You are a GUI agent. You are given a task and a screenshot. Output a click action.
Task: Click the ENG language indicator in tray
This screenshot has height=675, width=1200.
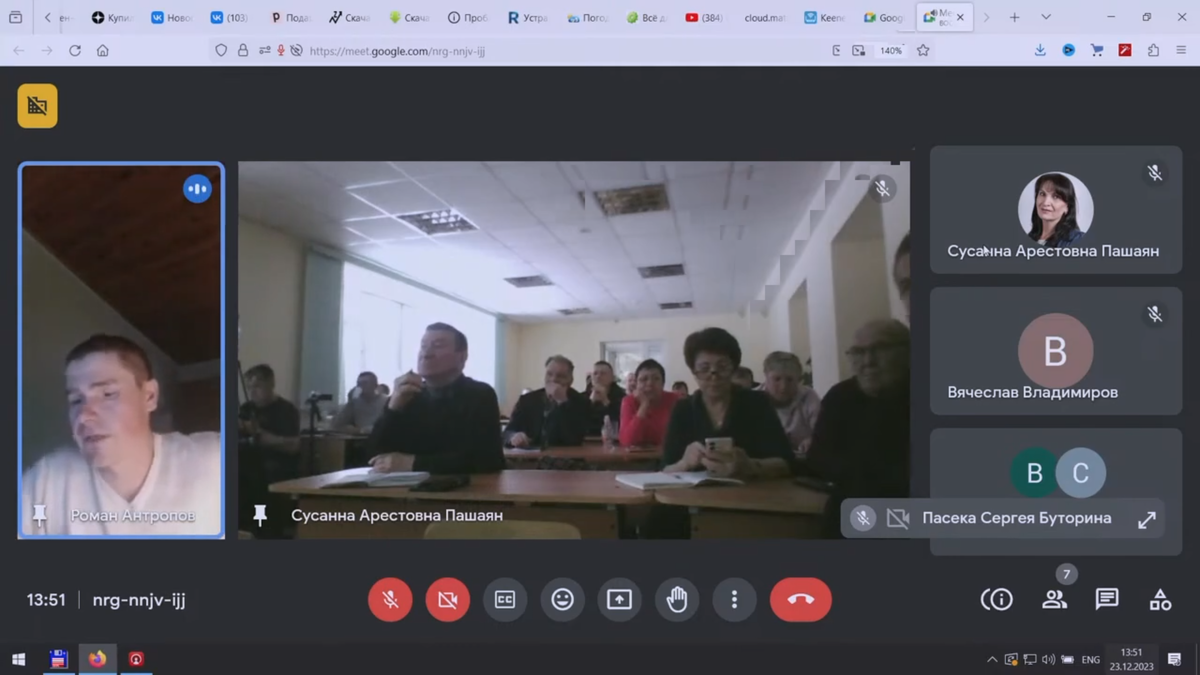click(1091, 660)
